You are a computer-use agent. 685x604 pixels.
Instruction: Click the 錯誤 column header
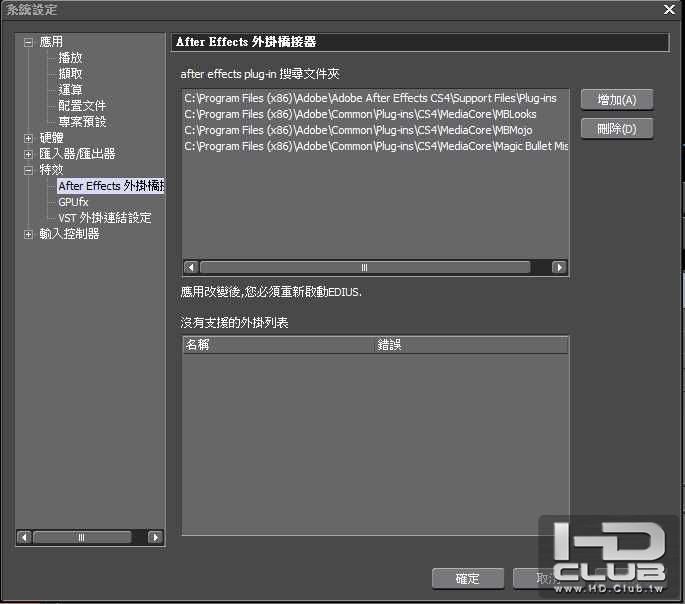471,345
